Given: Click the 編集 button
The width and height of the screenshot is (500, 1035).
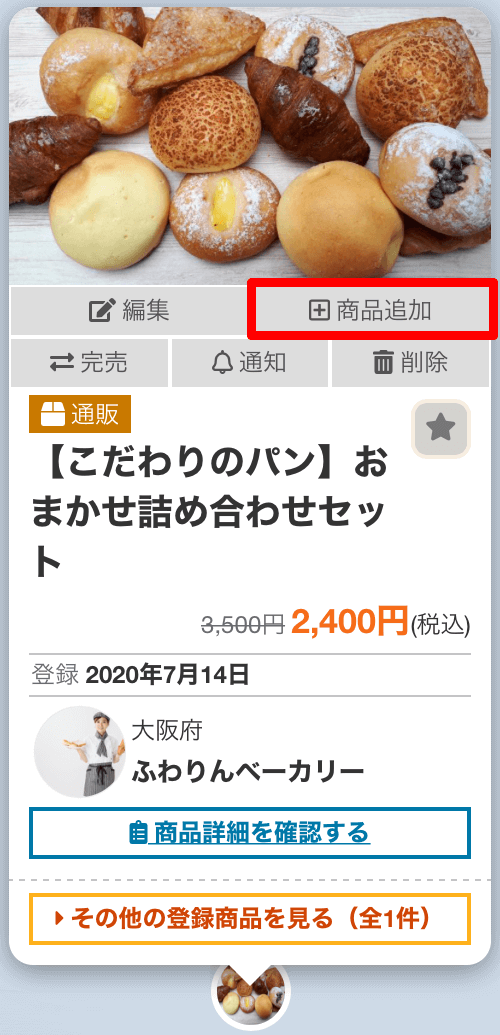Looking at the screenshot, I should click(x=128, y=310).
